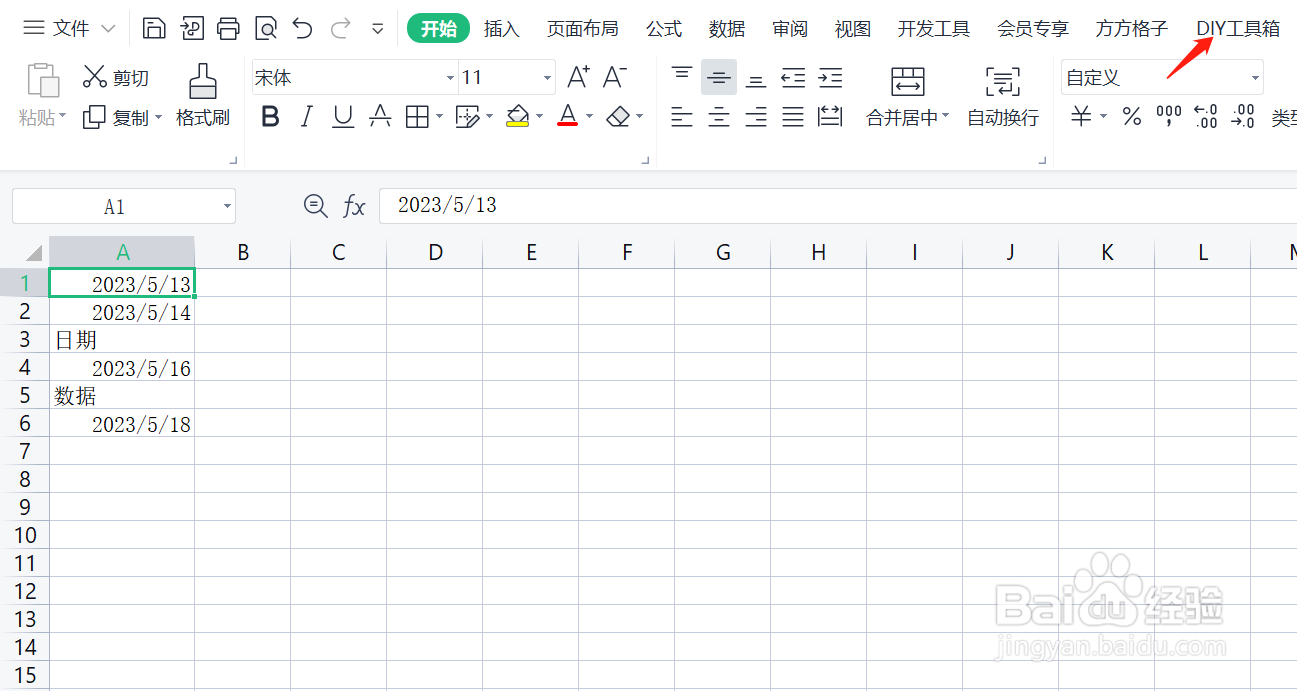
Task: Decrease indent icon
Action: tap(793, 77)
